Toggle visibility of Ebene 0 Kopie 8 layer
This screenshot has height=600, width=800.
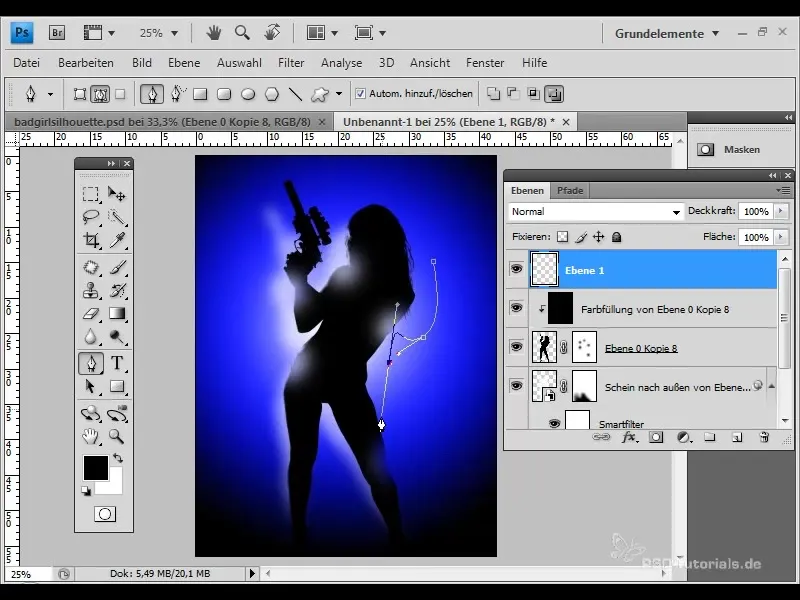pos(516,347)
